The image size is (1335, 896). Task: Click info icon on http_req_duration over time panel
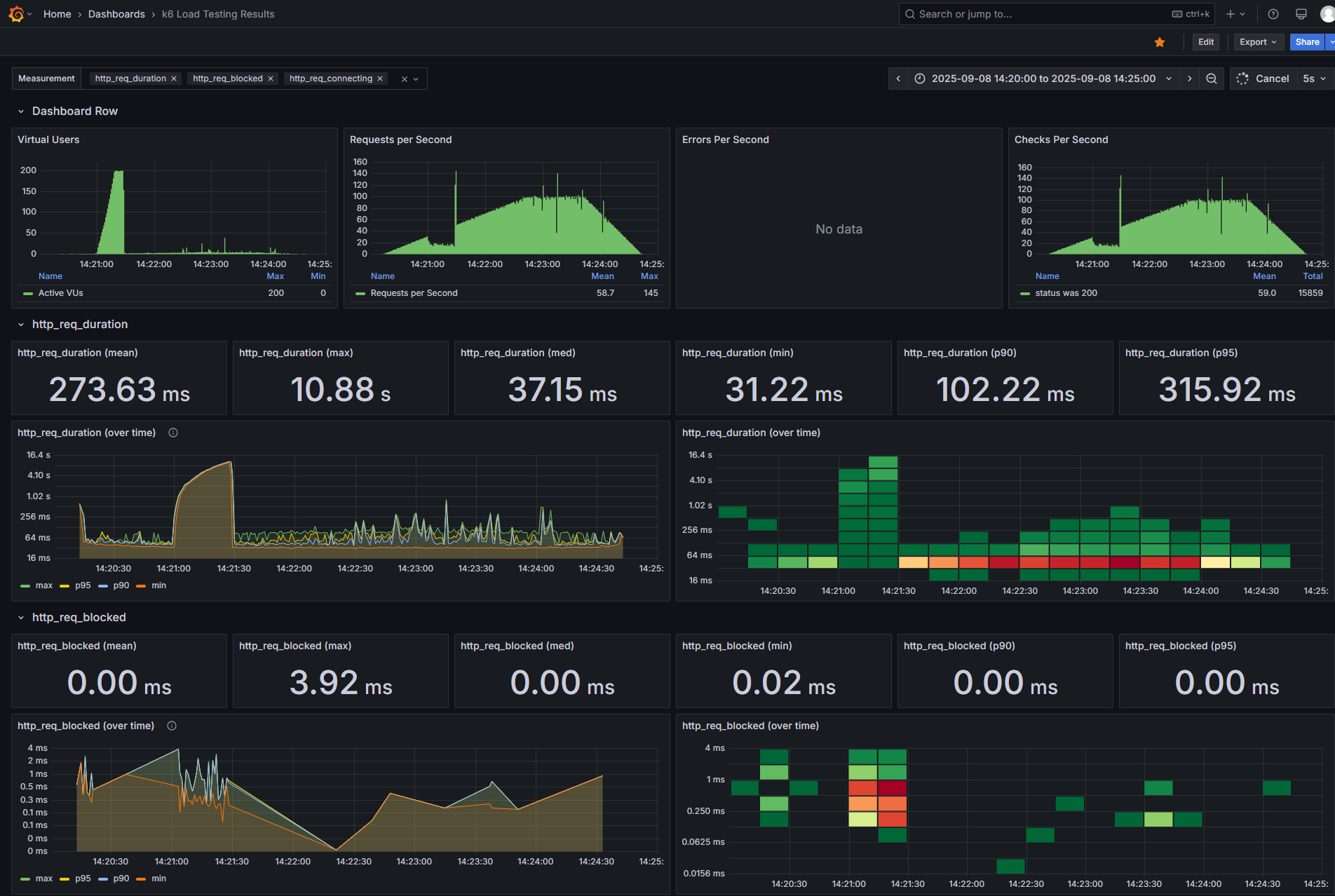click(x=173, y=433)
